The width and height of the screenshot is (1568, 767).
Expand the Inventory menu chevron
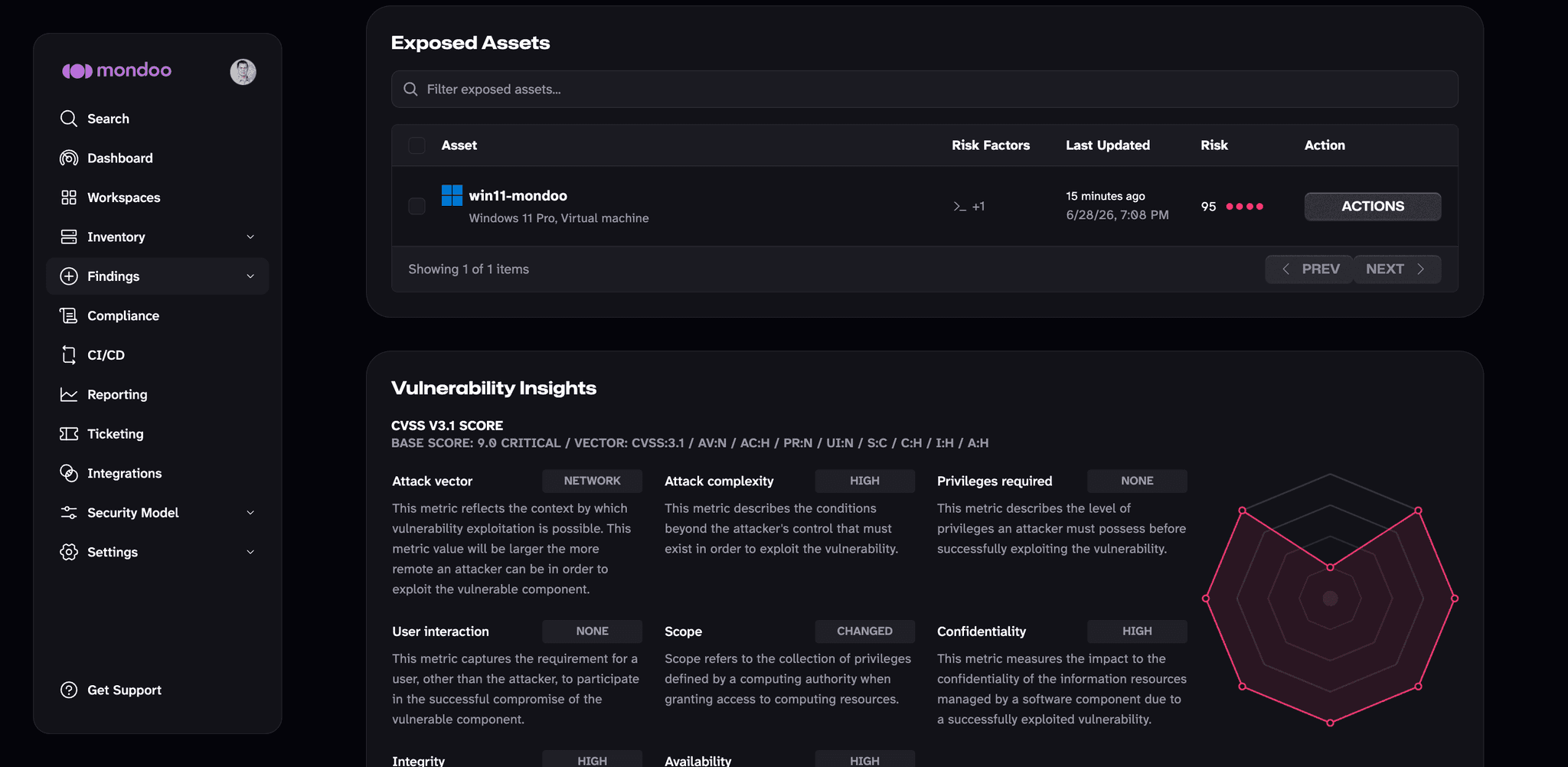coord(250,237)
